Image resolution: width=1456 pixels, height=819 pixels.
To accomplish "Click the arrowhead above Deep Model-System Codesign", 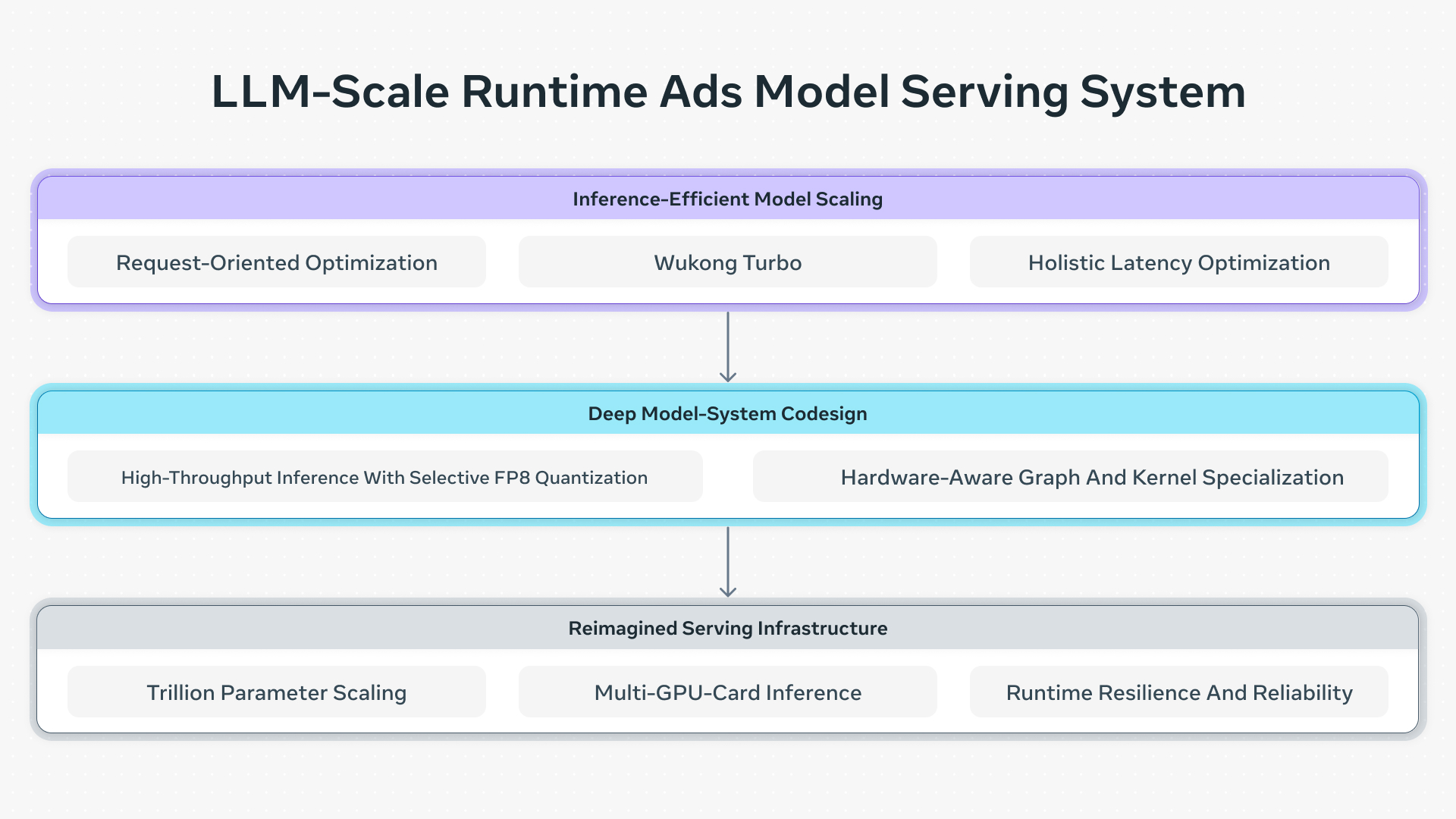I will pos(728,377).
